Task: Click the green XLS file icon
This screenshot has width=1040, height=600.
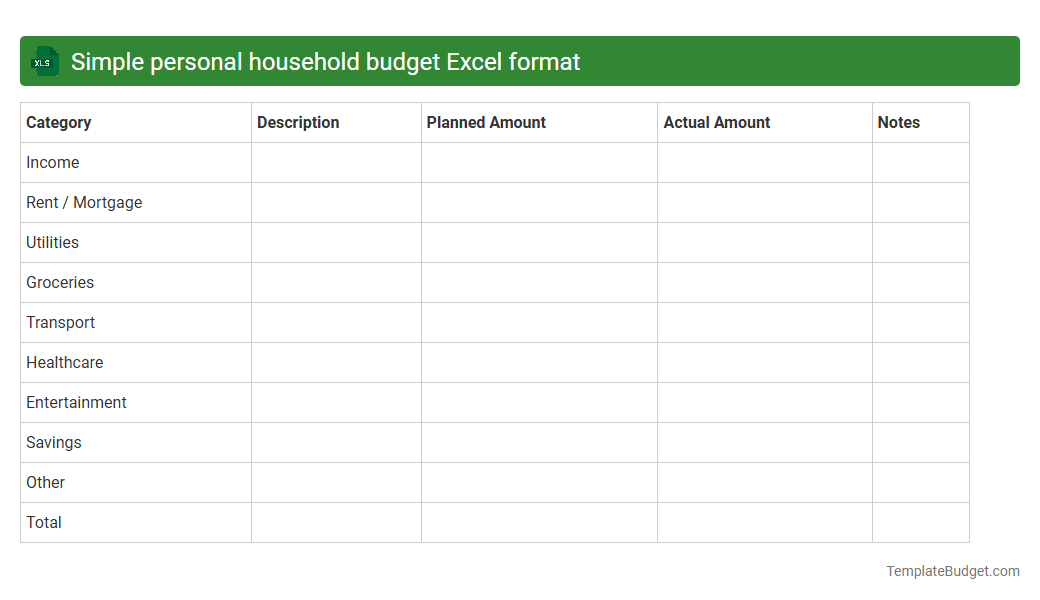Action: 44,61
